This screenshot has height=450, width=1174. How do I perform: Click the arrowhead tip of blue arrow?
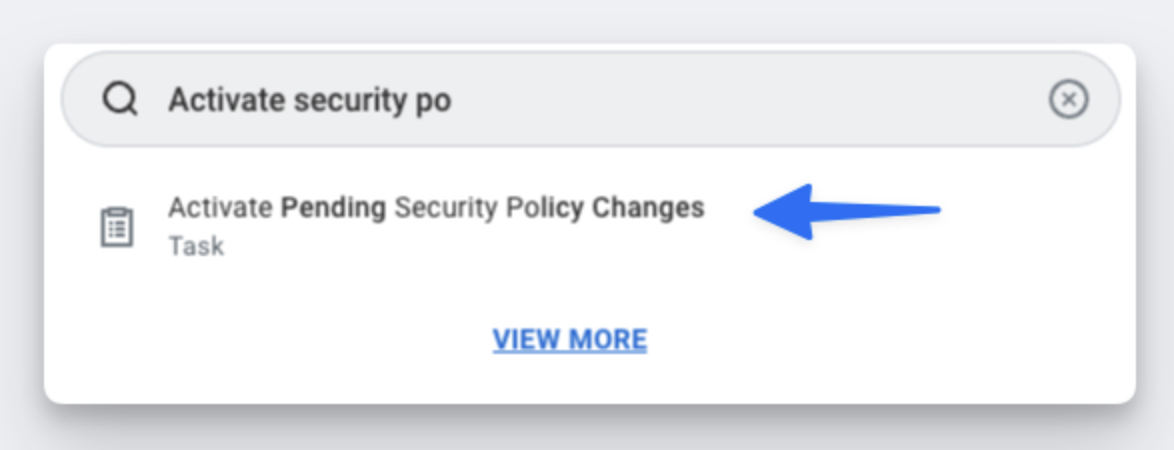point(760,210)
